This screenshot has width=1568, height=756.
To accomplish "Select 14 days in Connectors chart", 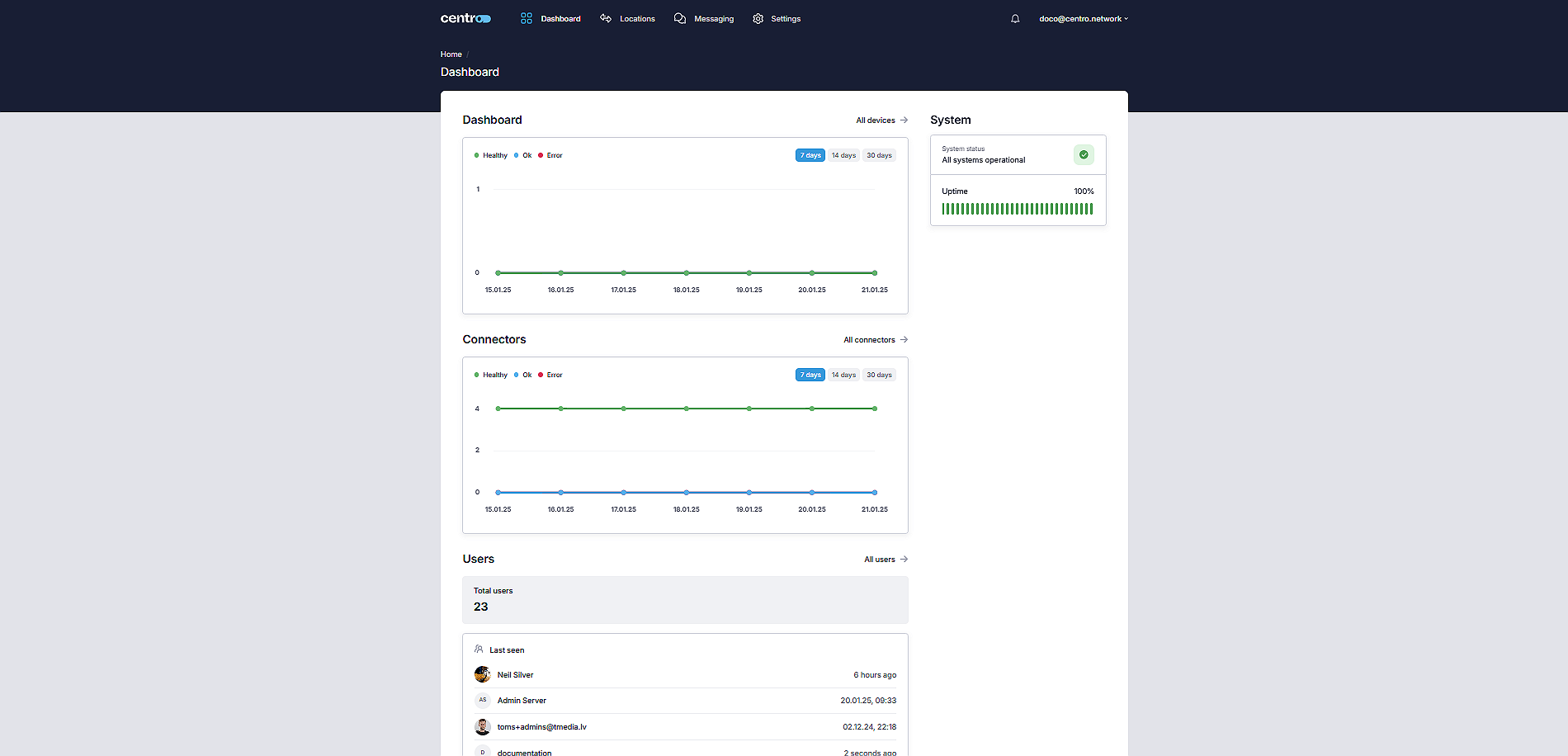I will point(843,375).
